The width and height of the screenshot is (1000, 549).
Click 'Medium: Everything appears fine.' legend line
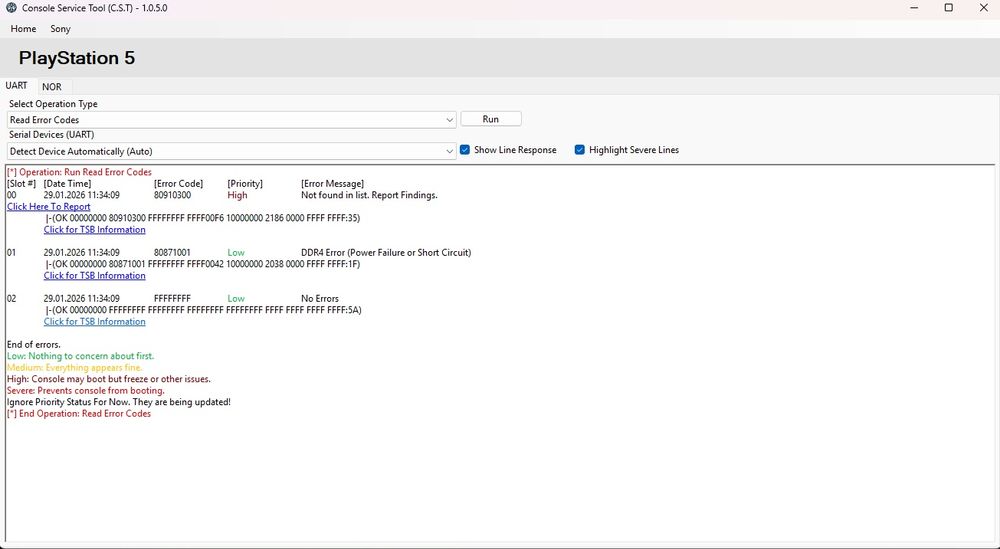75,367
